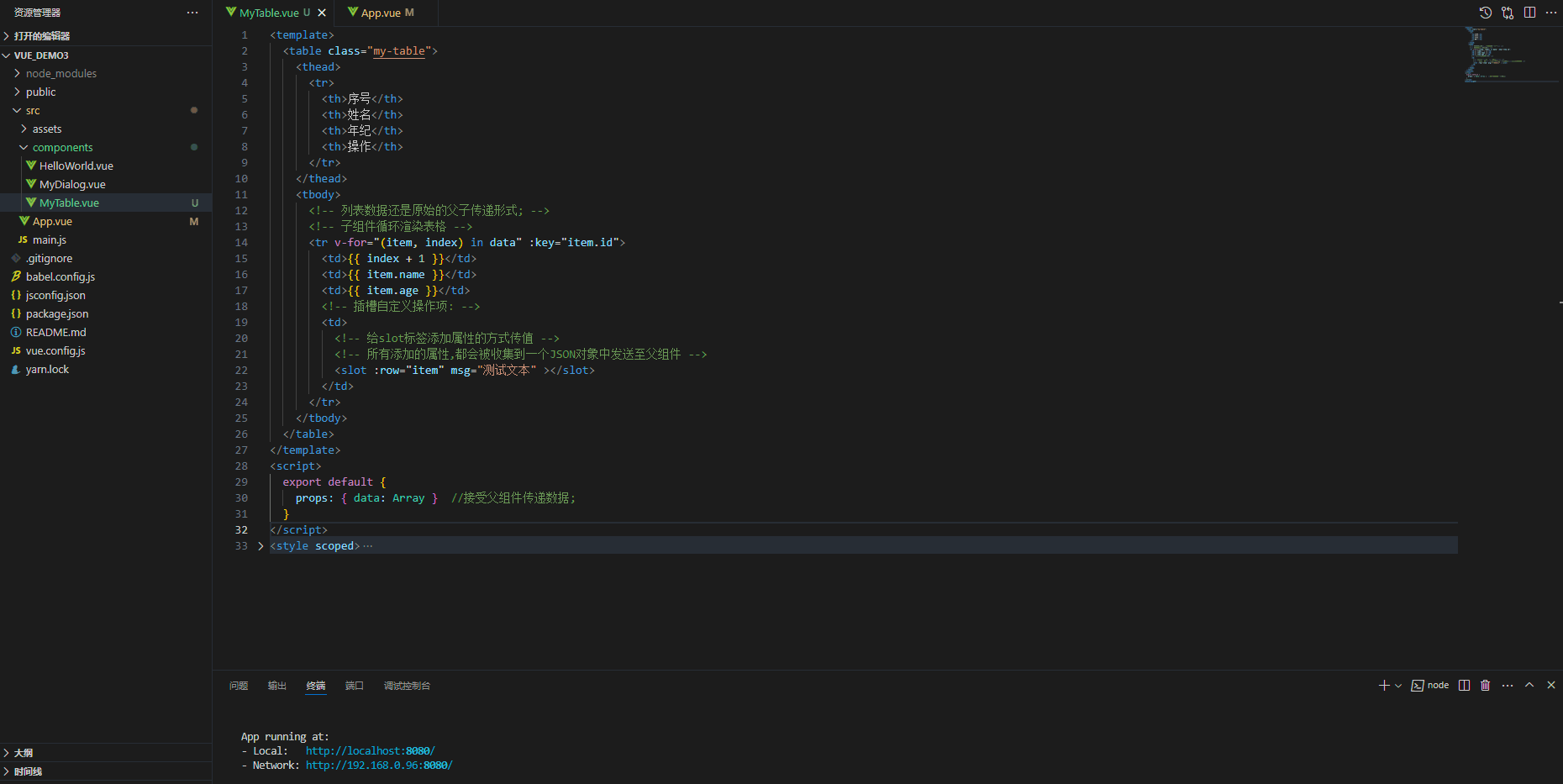The height and width of the screenshot is (784, 1563).
Task: Click the 'App running at:' terminal text
Action: (x=285, y=737)
